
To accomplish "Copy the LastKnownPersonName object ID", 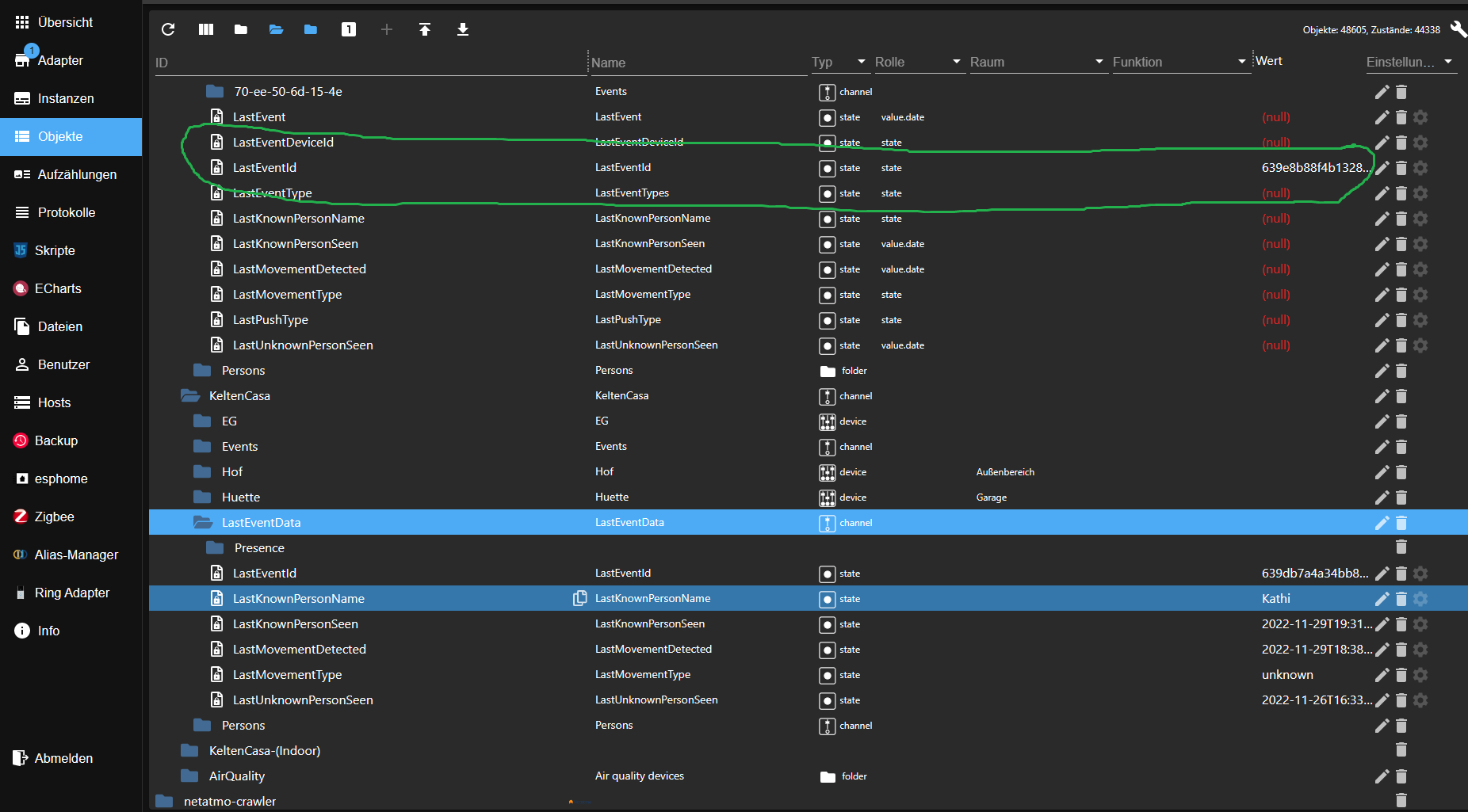I will [x=579, y=599].
